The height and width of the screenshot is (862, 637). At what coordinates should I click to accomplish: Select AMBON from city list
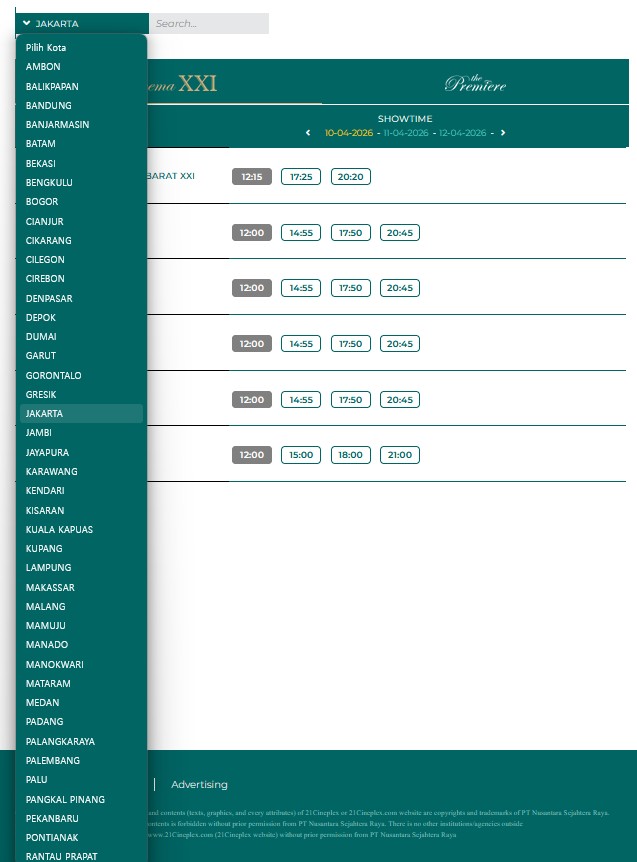point(81,67)
